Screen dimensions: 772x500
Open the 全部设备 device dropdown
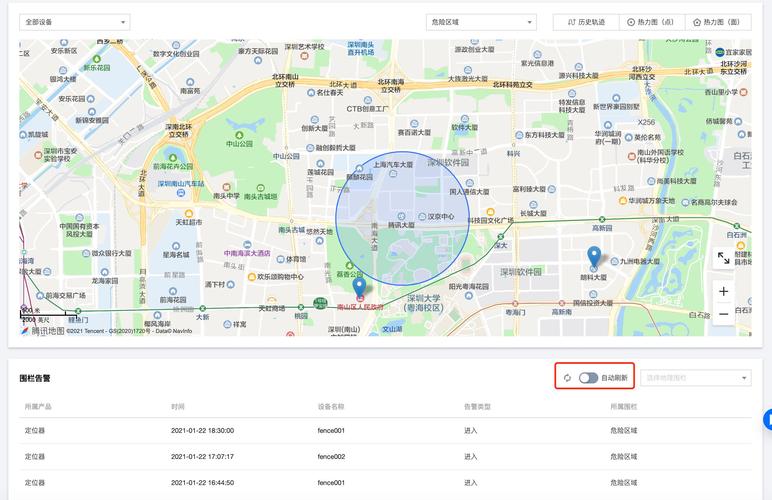click(75, 22)
